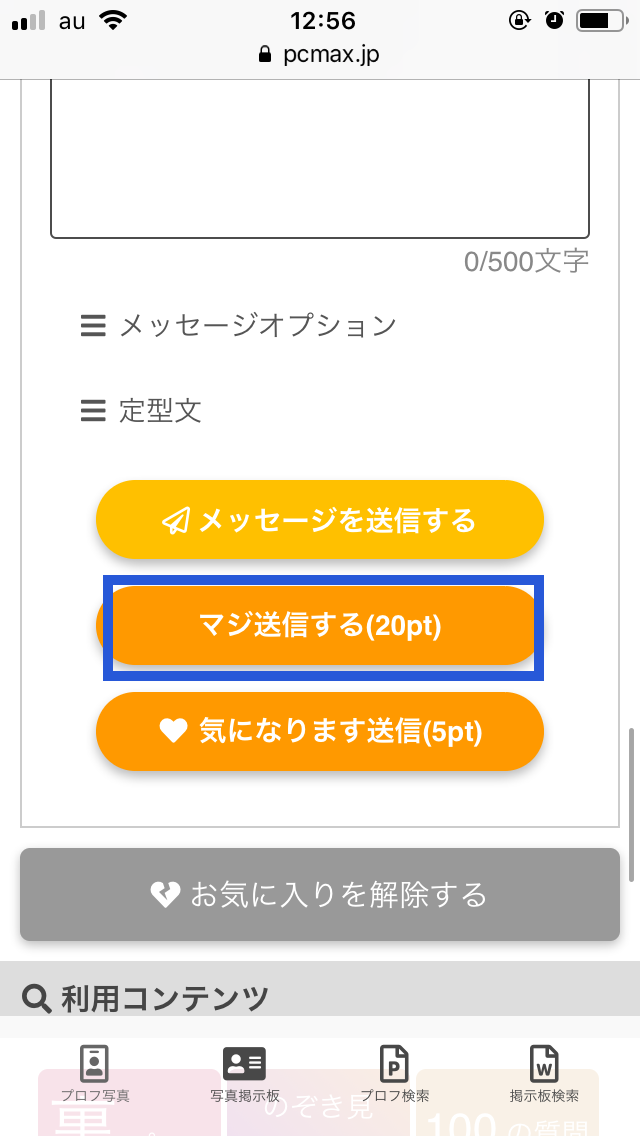Tap the pcmax.jp address bar
Viewport: 640px width, 1136px height.
[320, 55]
